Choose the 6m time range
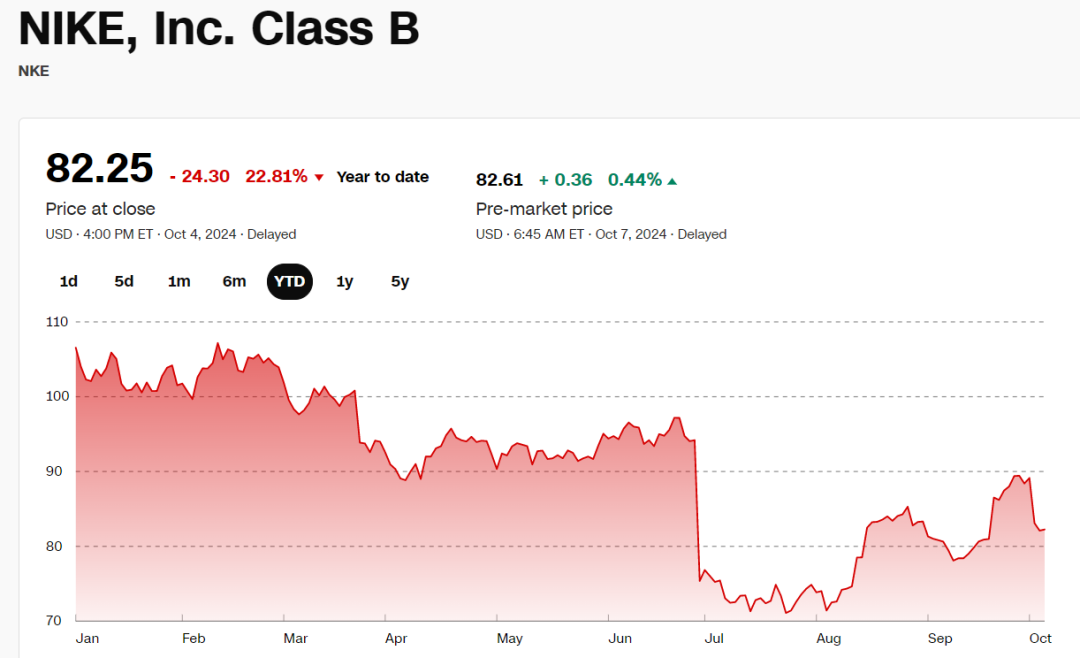This screenshot has height=658, width=1080. click(234, 281)
